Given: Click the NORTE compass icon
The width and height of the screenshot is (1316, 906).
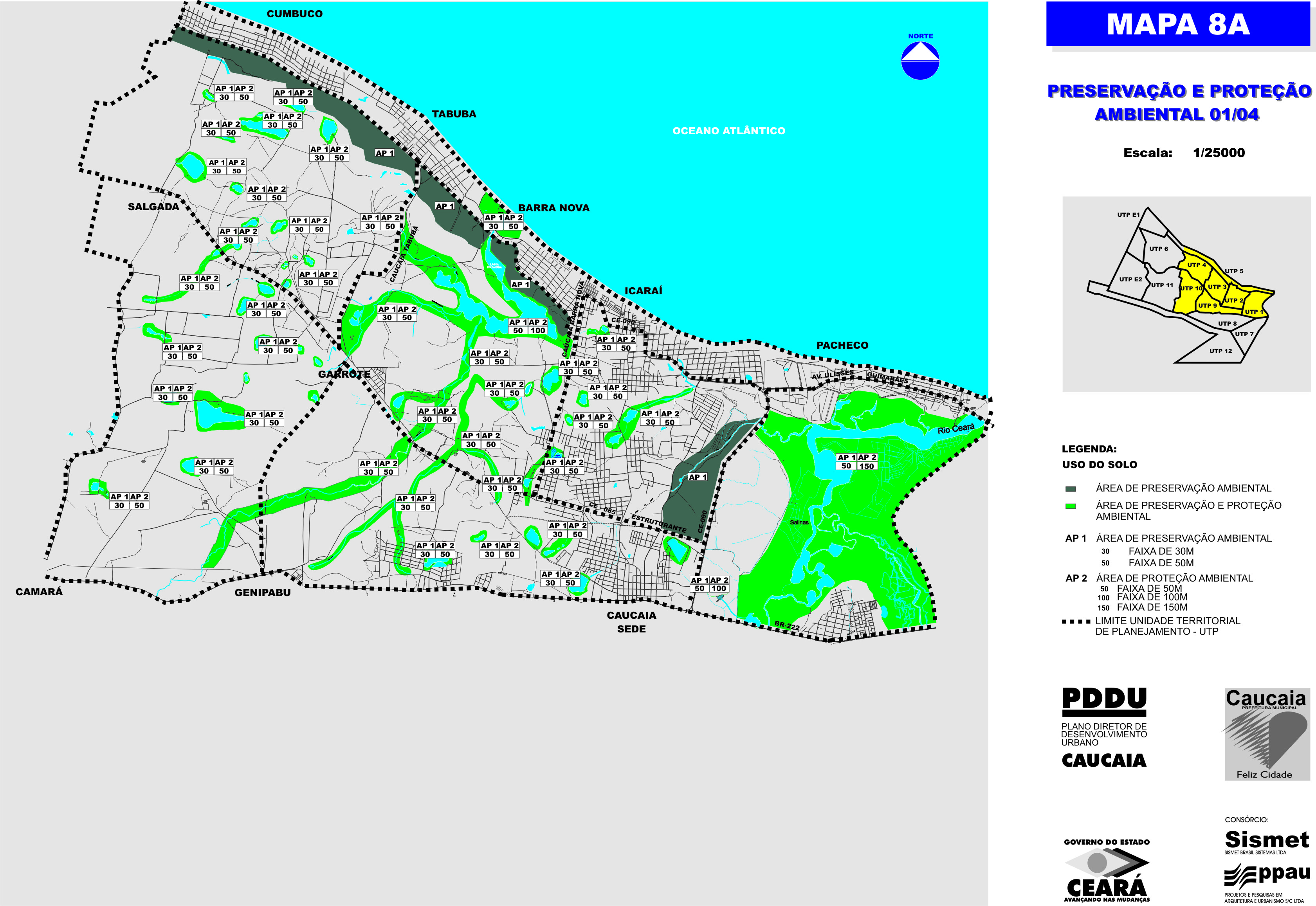Looking at the screenshot, I should point(920,60).
